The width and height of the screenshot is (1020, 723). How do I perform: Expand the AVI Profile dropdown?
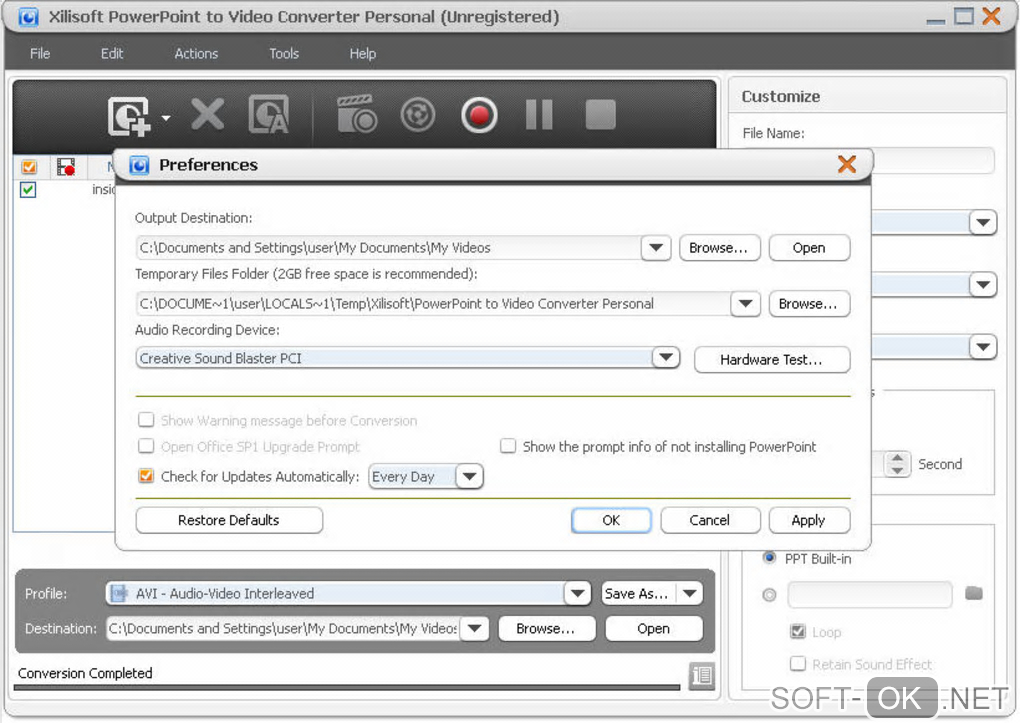(577, 593)
